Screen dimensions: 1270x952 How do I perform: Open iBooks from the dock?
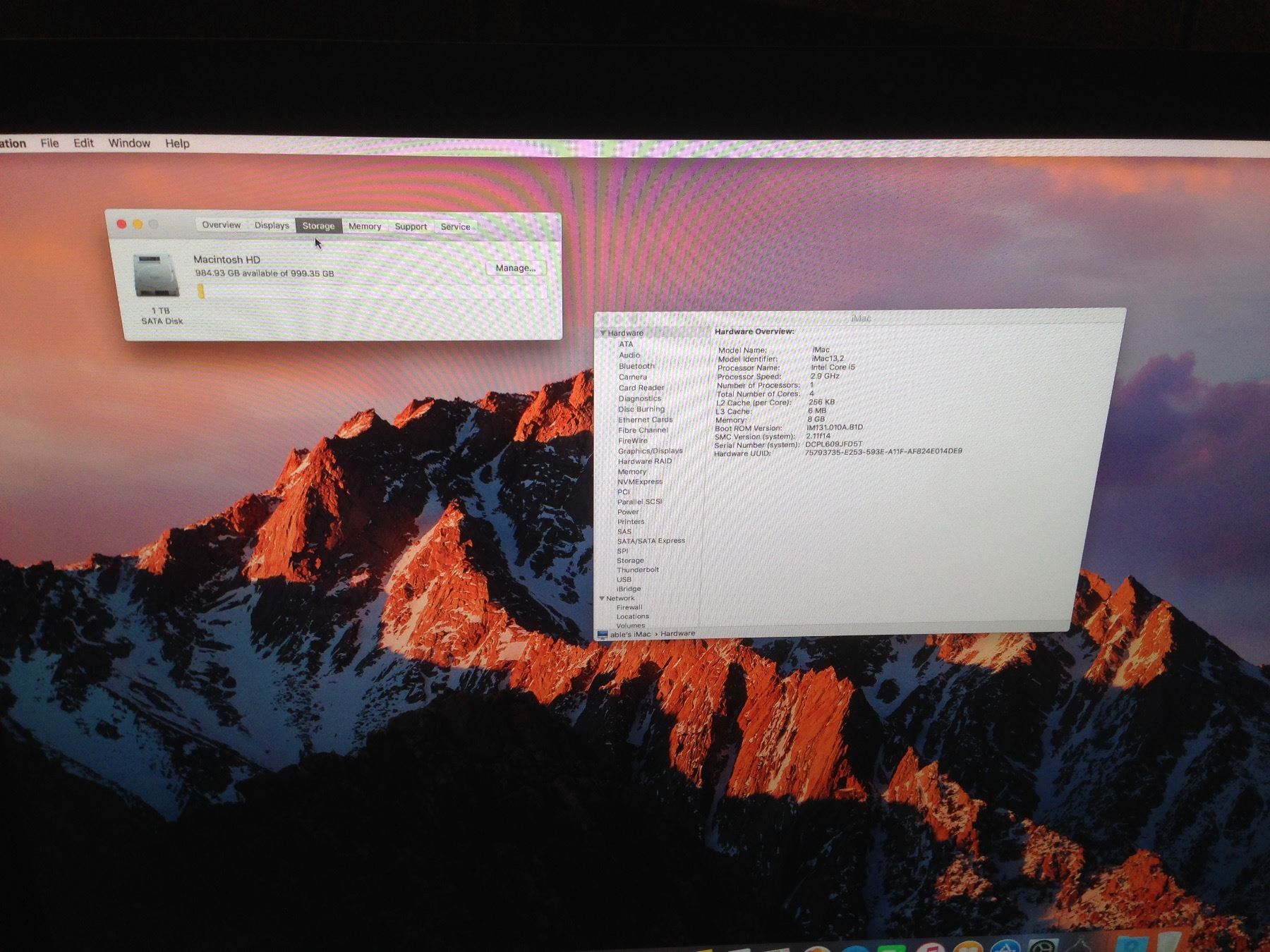point(969,947)
